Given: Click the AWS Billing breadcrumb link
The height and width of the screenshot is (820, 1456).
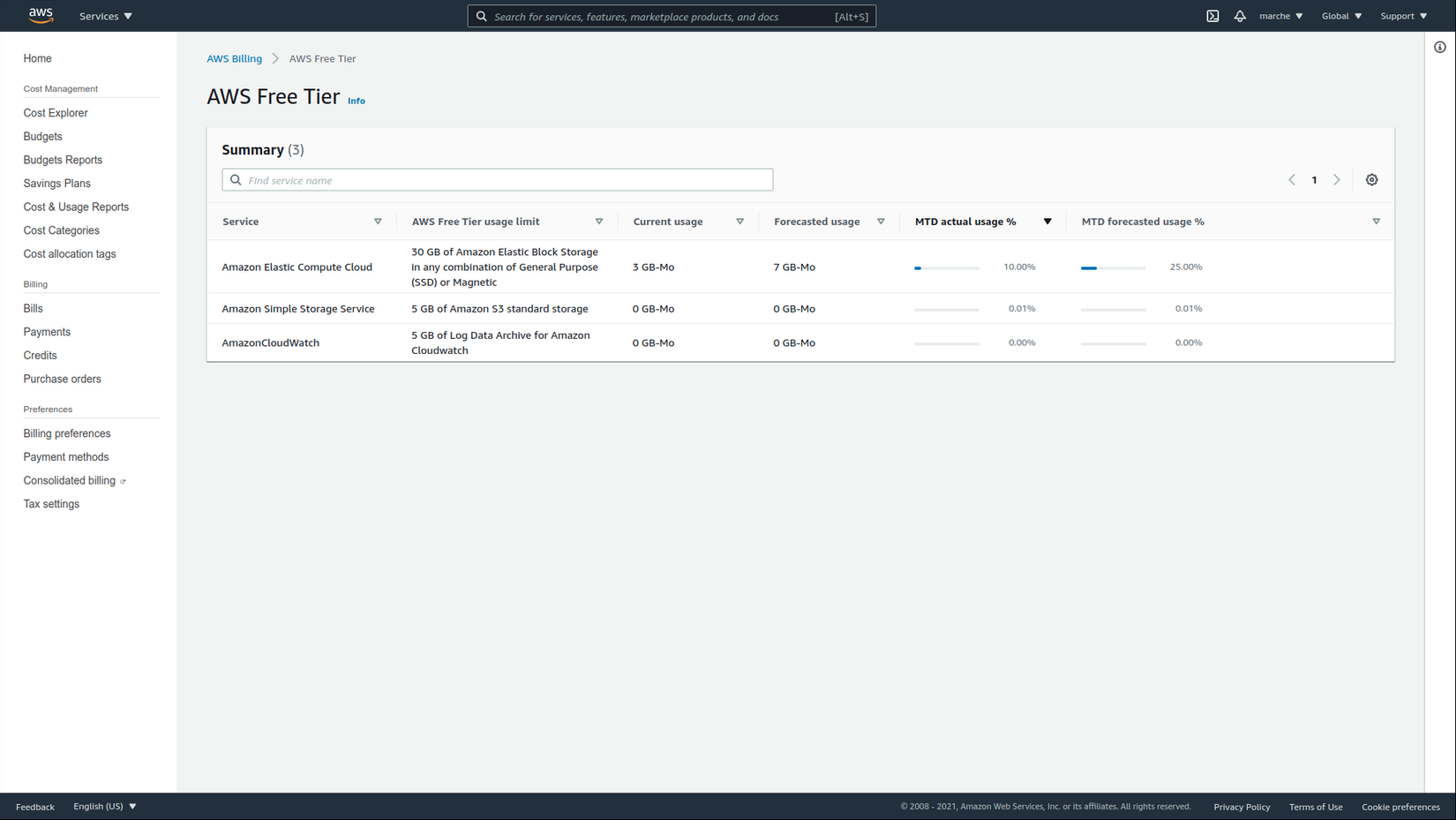Looking at the screenshot, I should click(x=235, y=59).
